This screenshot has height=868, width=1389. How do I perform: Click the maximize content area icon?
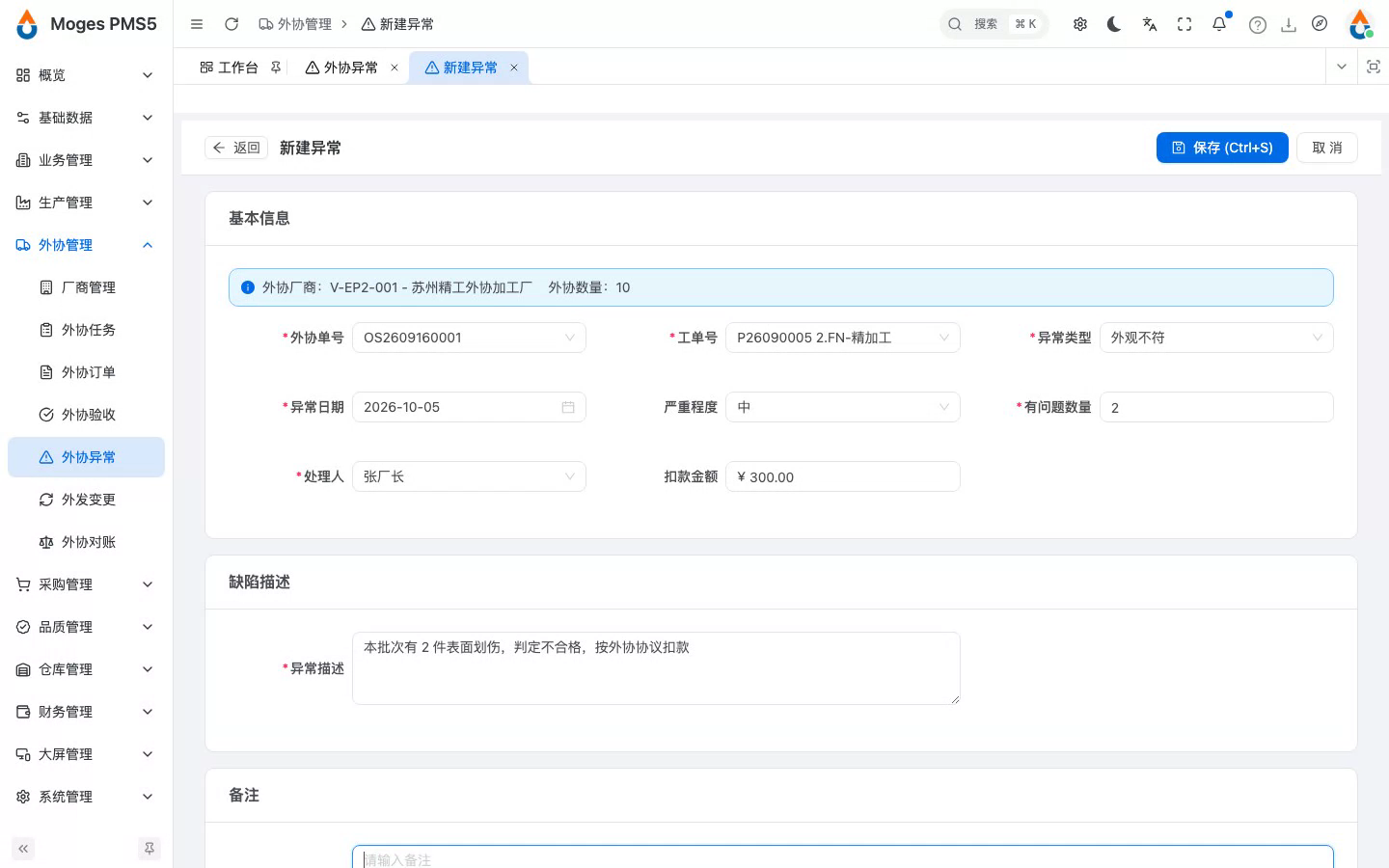tap(1374, 67)
